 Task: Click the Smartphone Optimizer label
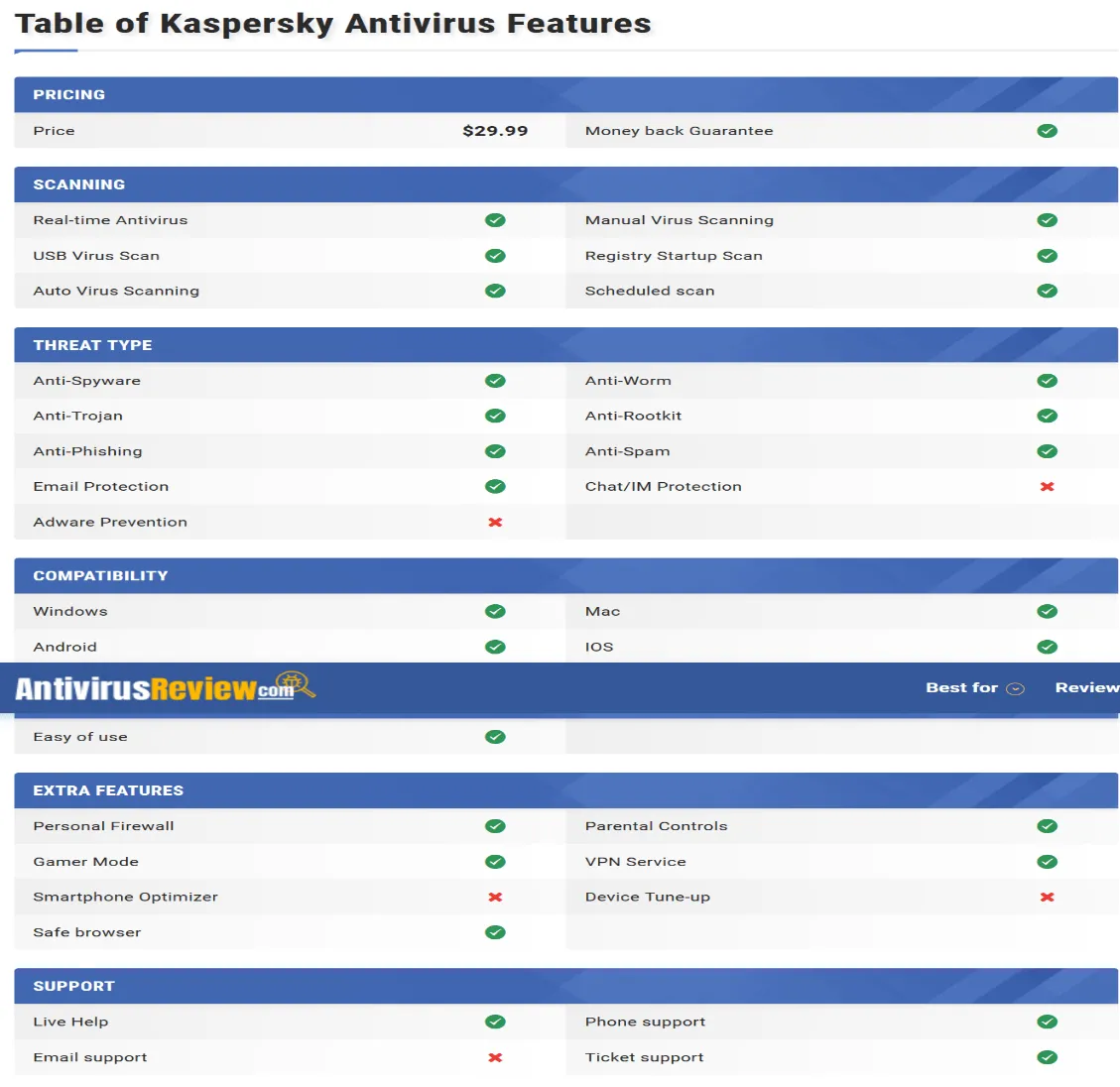(126, 897)
